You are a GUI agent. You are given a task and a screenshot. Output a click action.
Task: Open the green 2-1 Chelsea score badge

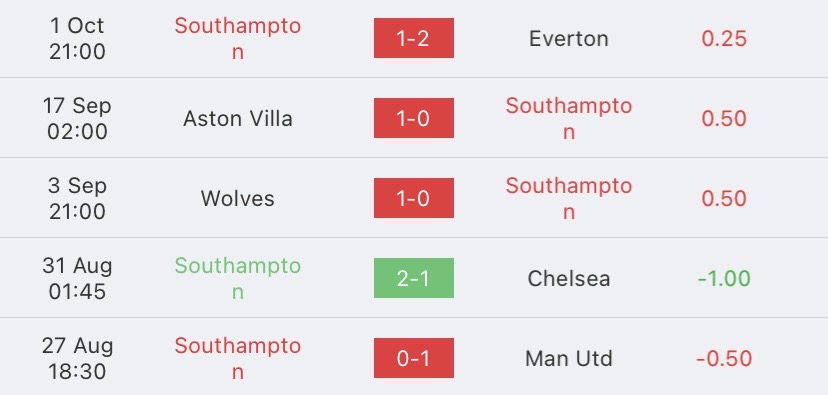(x=413, y=278)
